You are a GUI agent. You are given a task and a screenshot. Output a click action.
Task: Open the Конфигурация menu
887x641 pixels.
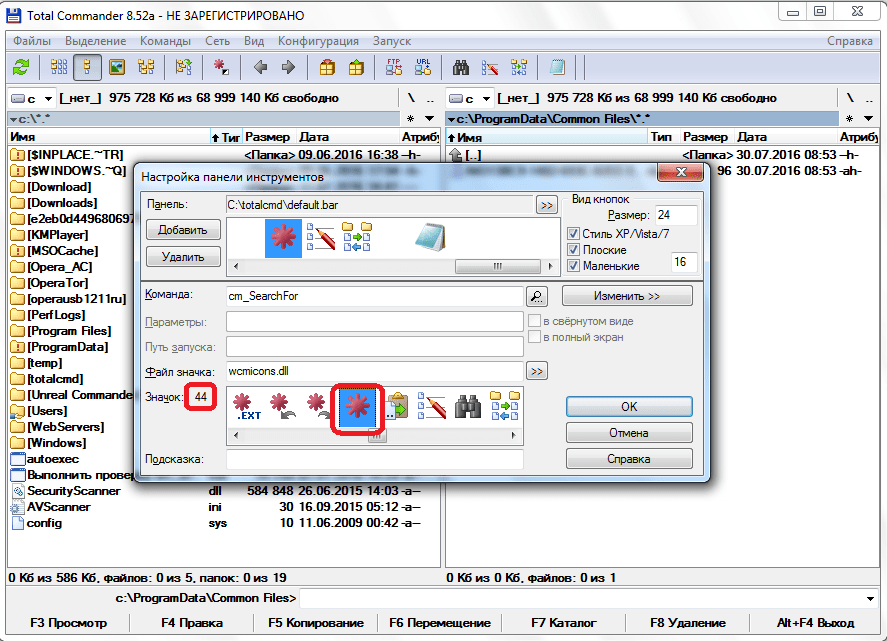(318, 41)
